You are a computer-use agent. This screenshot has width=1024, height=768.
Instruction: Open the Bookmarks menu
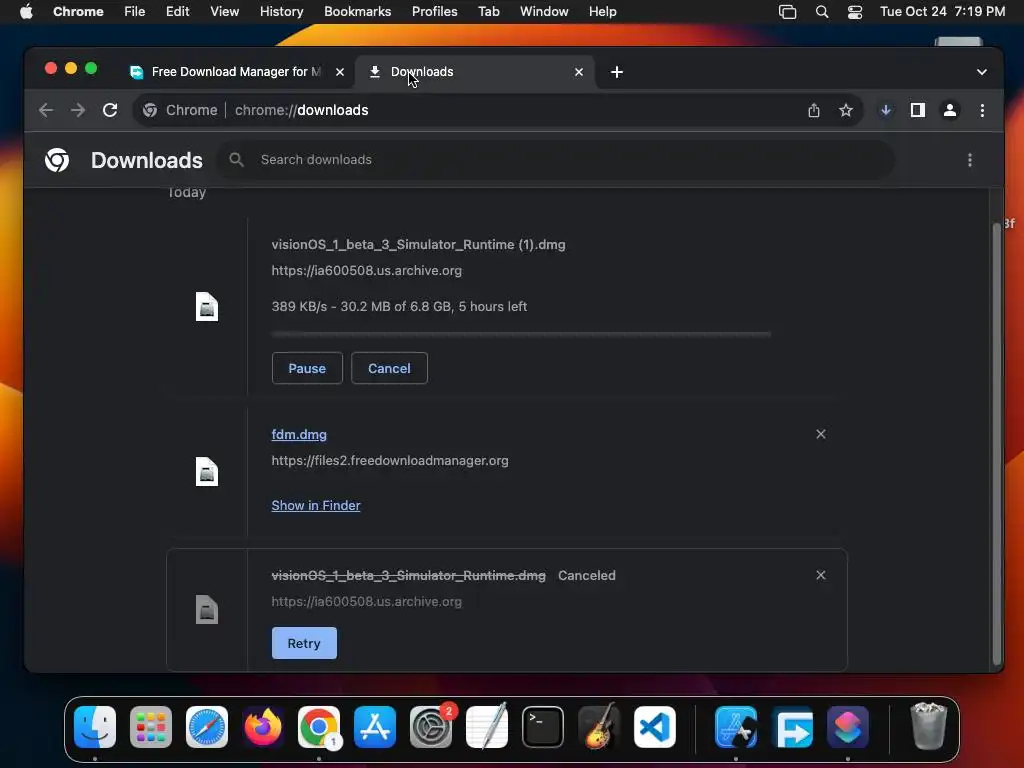[x=358, y=12]
